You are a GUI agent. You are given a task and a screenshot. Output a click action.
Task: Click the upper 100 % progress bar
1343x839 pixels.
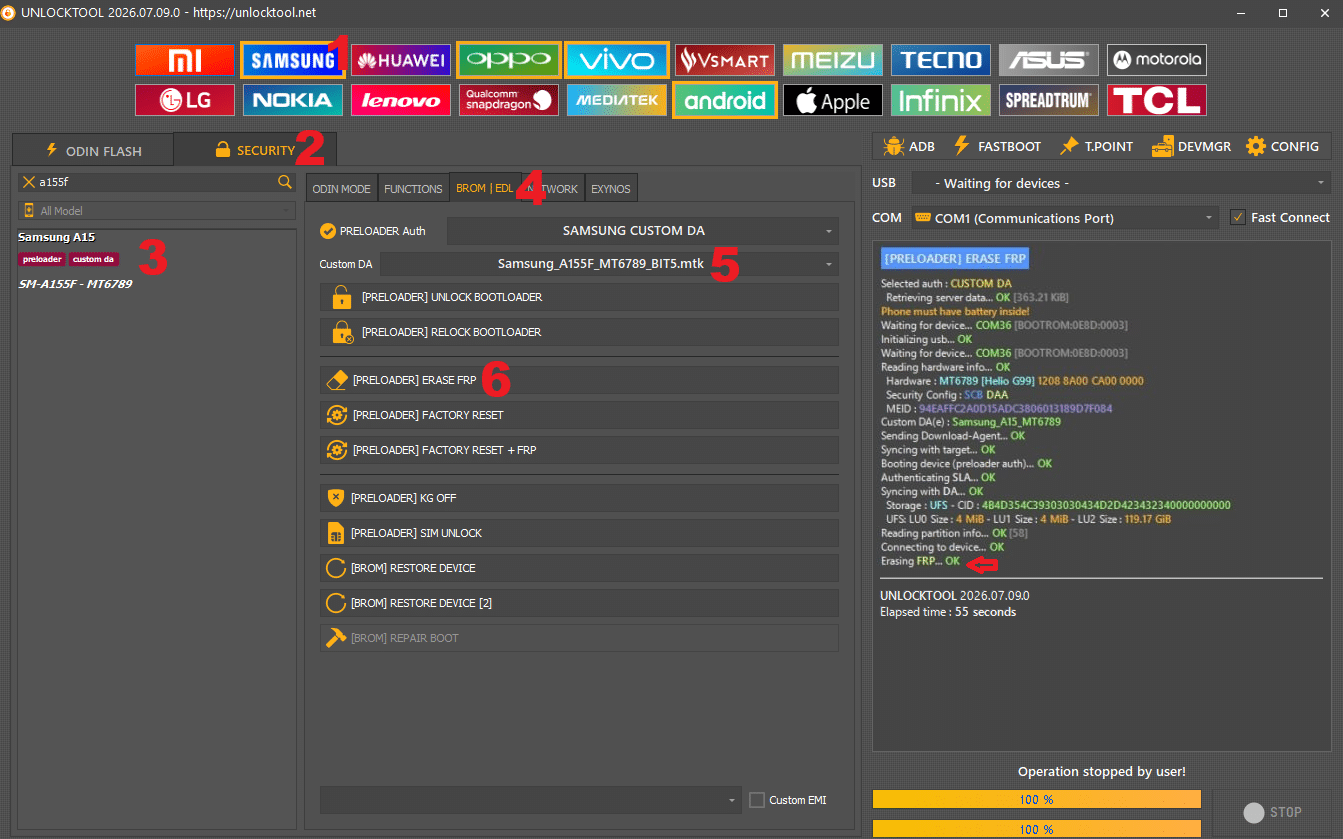pos(1036,799)
